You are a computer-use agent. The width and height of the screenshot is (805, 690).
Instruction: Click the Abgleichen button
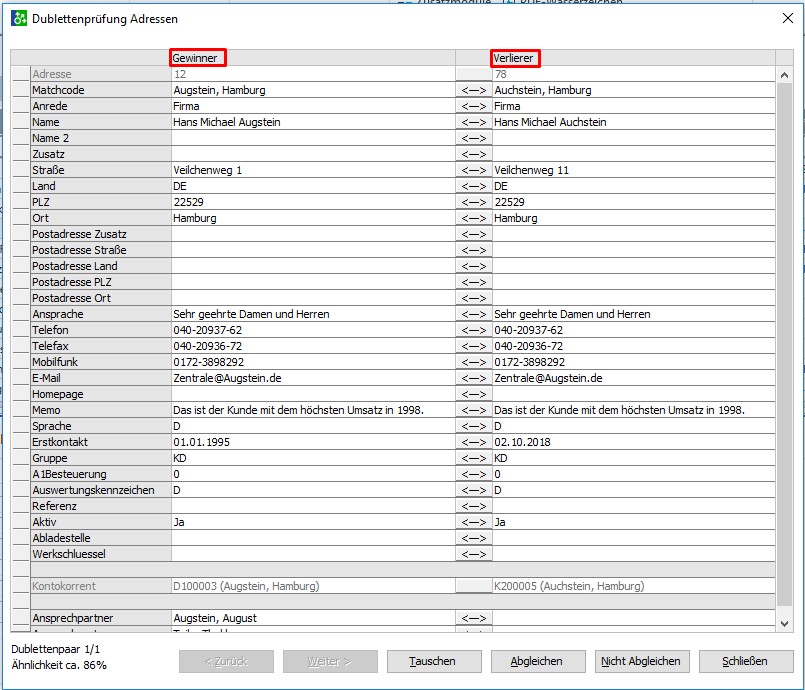click(538, 661)
